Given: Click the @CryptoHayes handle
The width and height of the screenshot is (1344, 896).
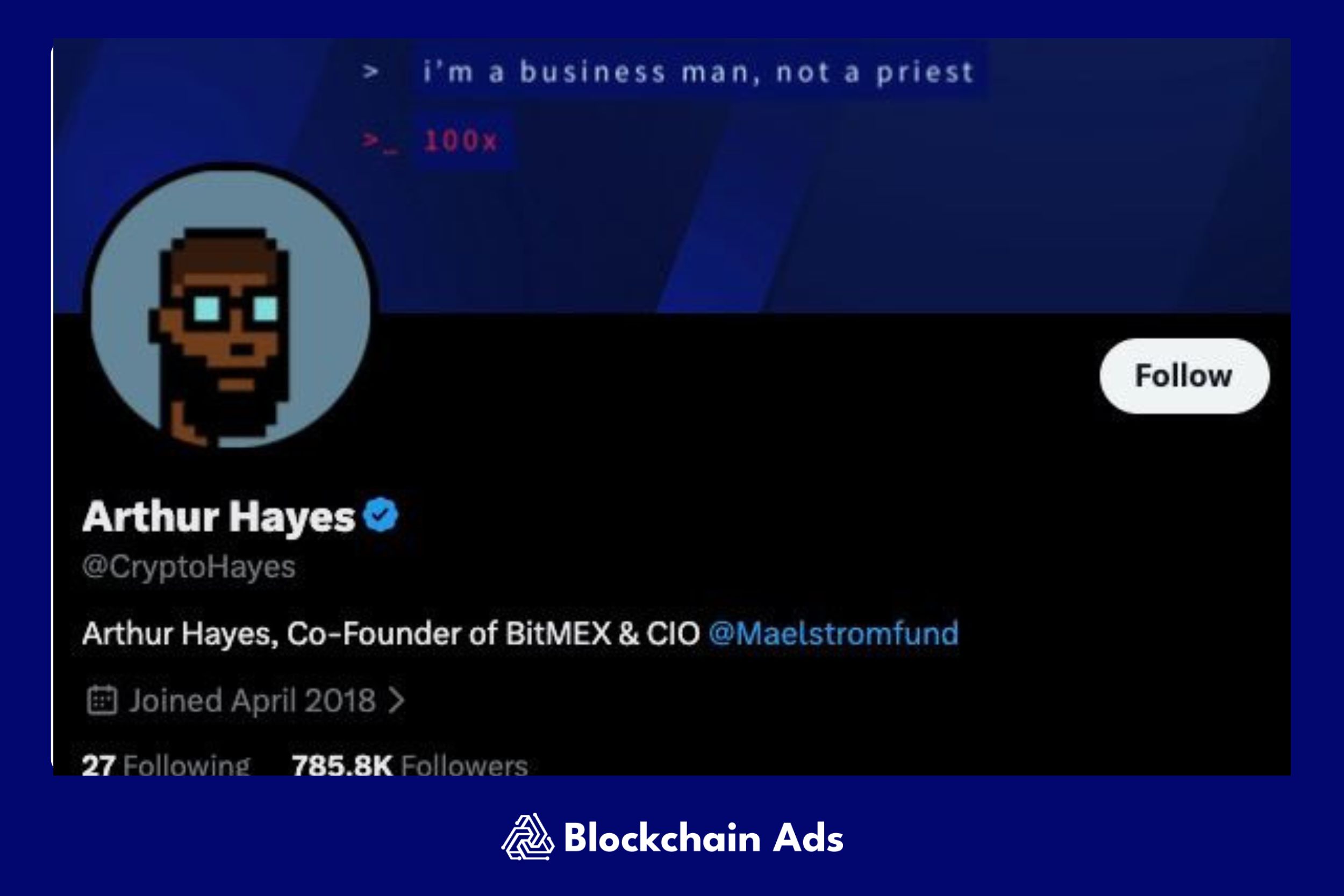Looking at the screenshot, I should (189, 568).
